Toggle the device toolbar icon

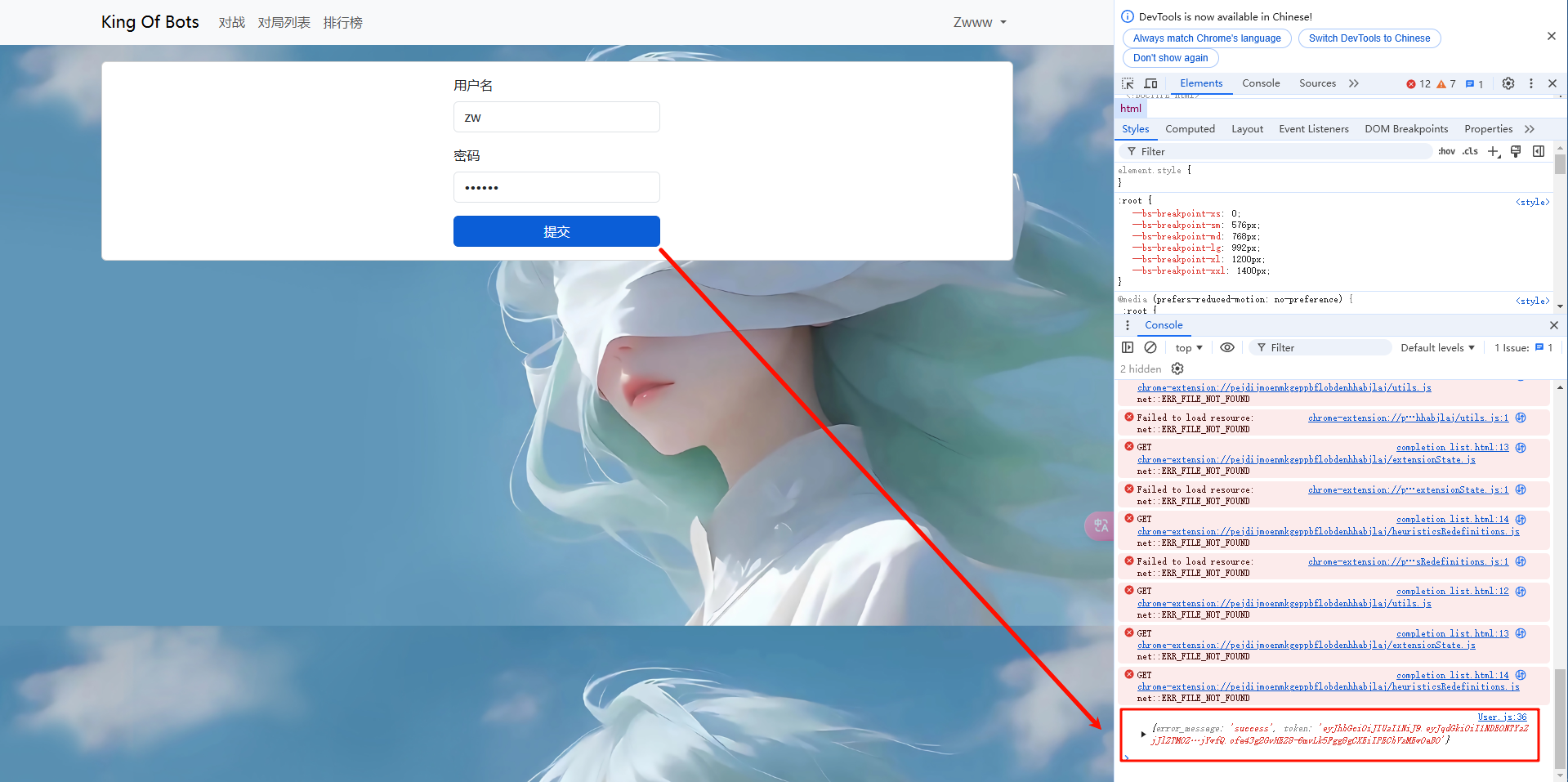[x=1150, y=83]
